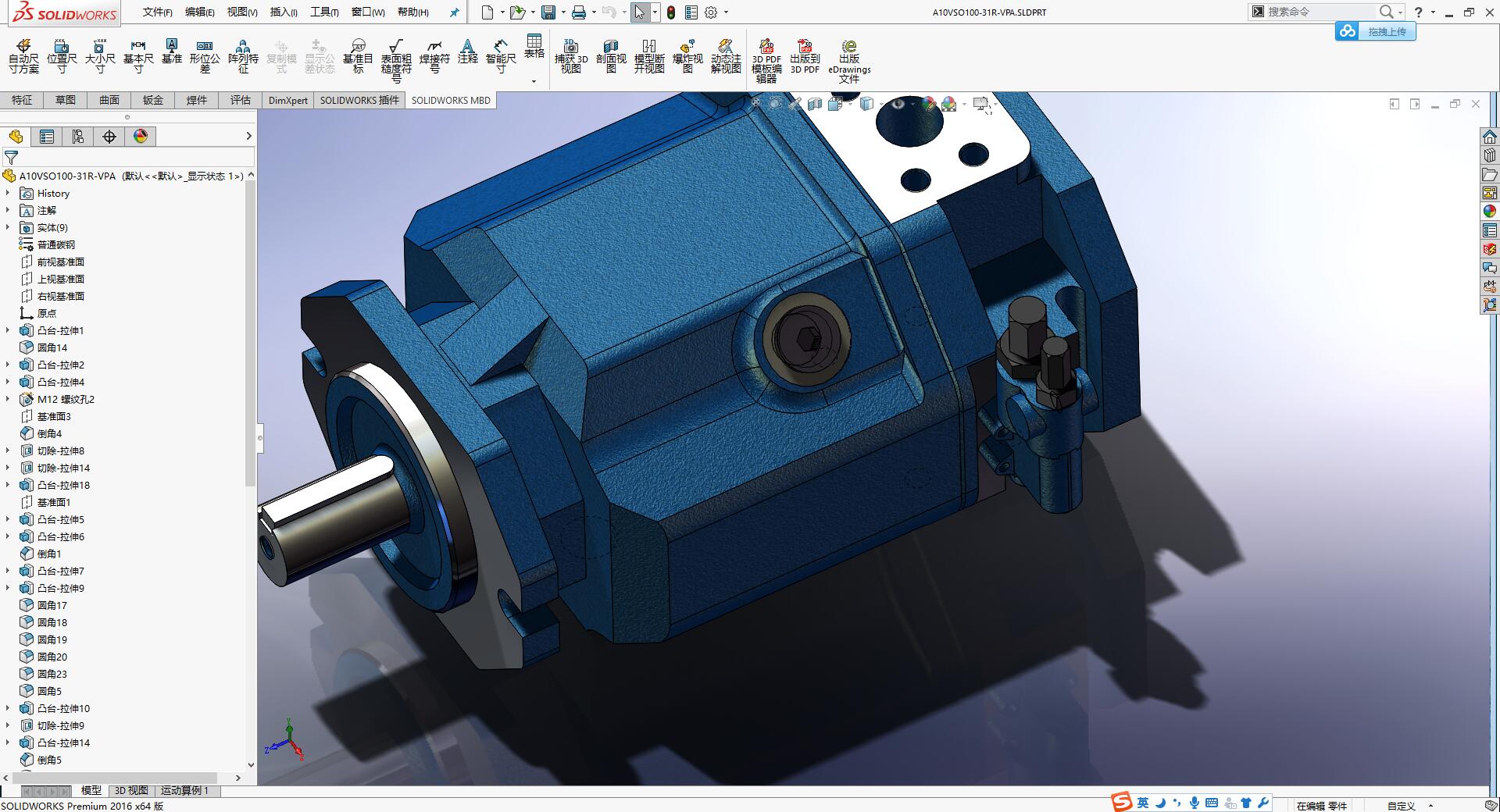Click the Print toolbar icon
1500x812 pixels.
coord(578,12)
